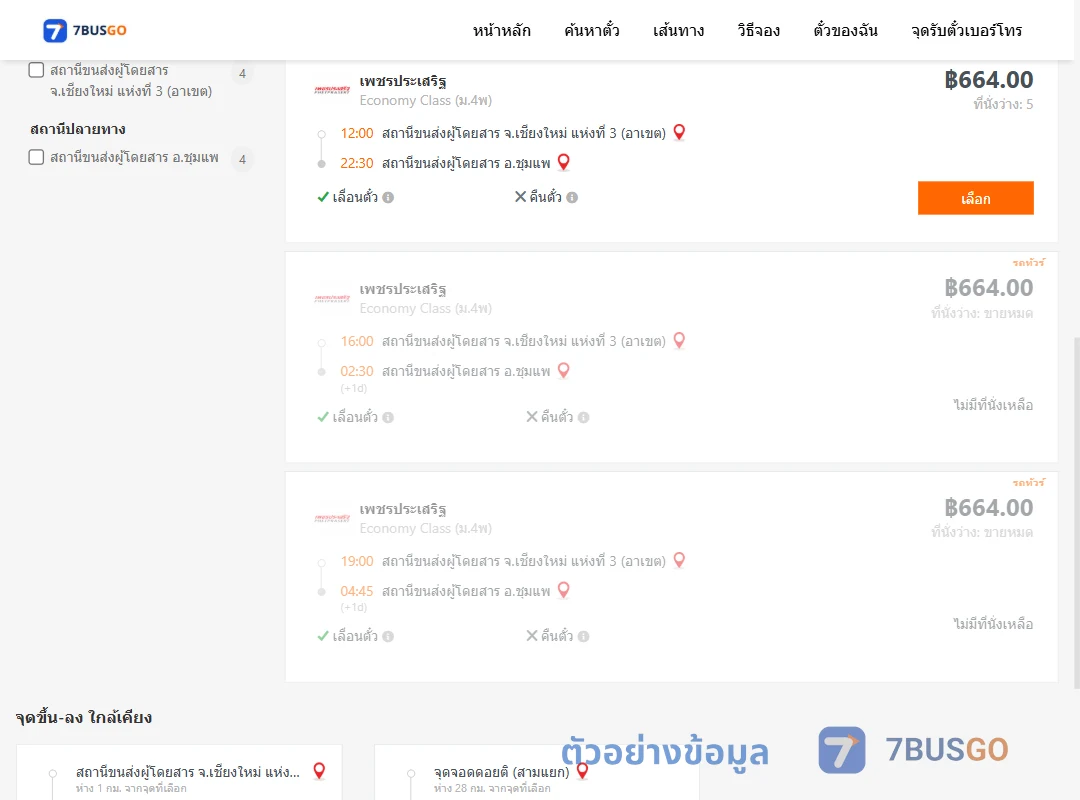This screenshot has width=1080, height=800.
Task: Click ไม่มีที่นั่งเหลือ text on 16:00 trip
Action: (993, 405)
